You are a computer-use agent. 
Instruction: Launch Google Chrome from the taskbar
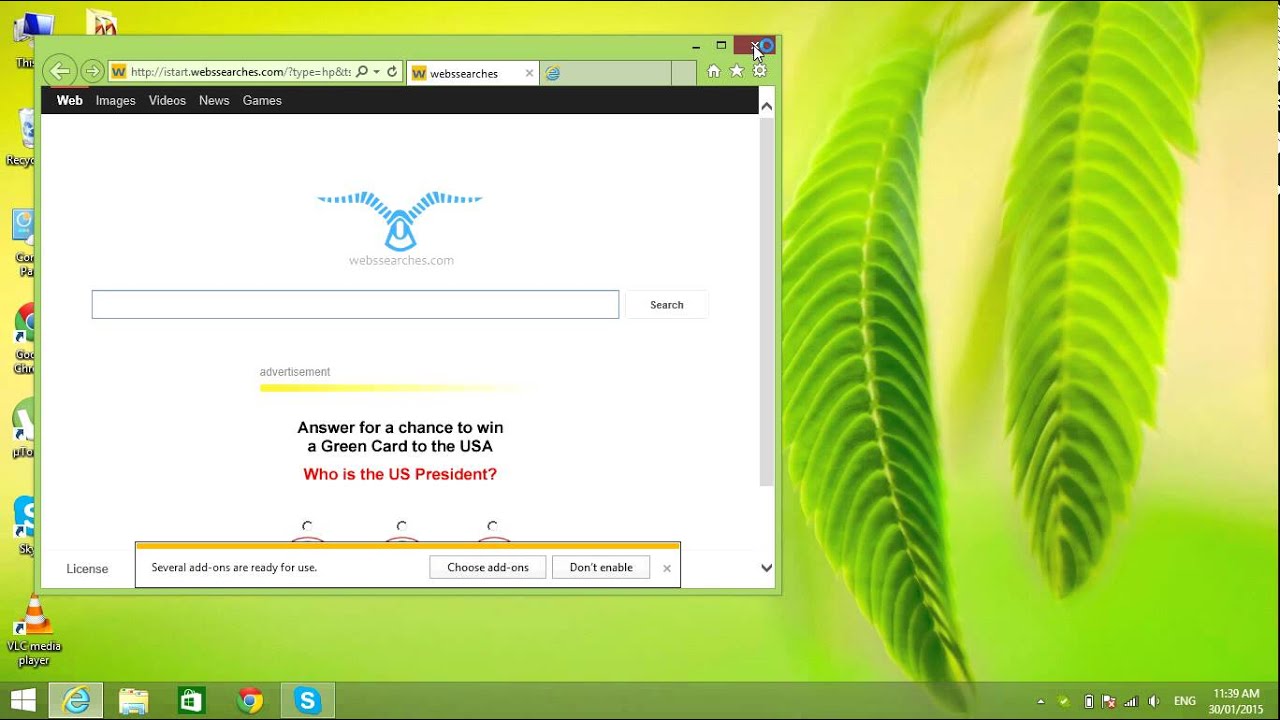(x=250, y=701)
